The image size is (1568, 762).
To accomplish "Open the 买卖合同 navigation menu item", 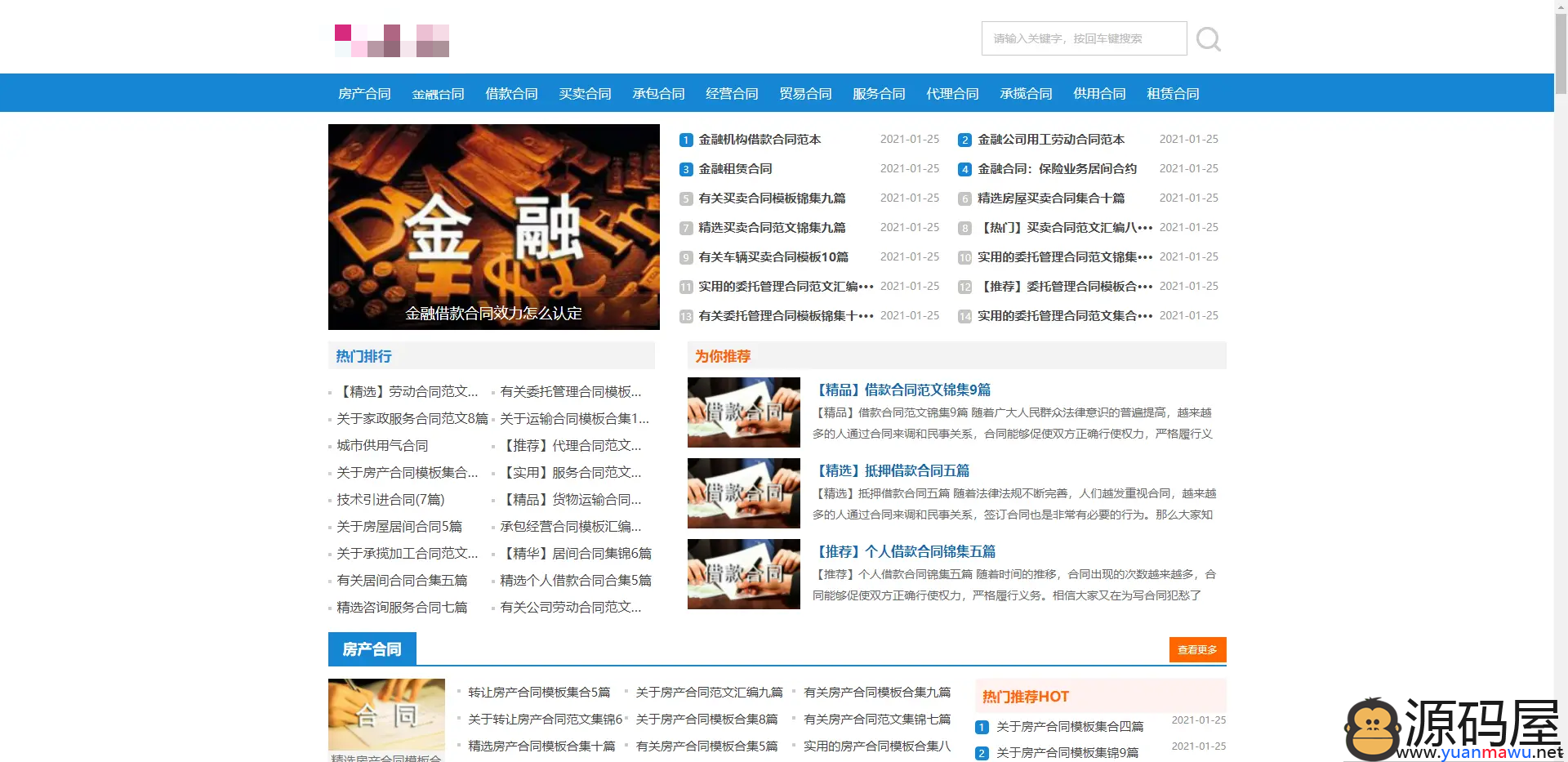I will pyautogui.click(x=585, y=94).
